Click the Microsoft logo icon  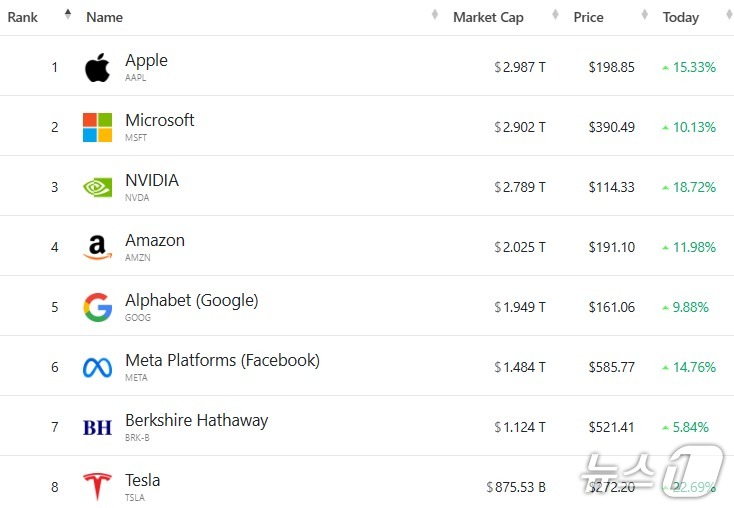97,127
